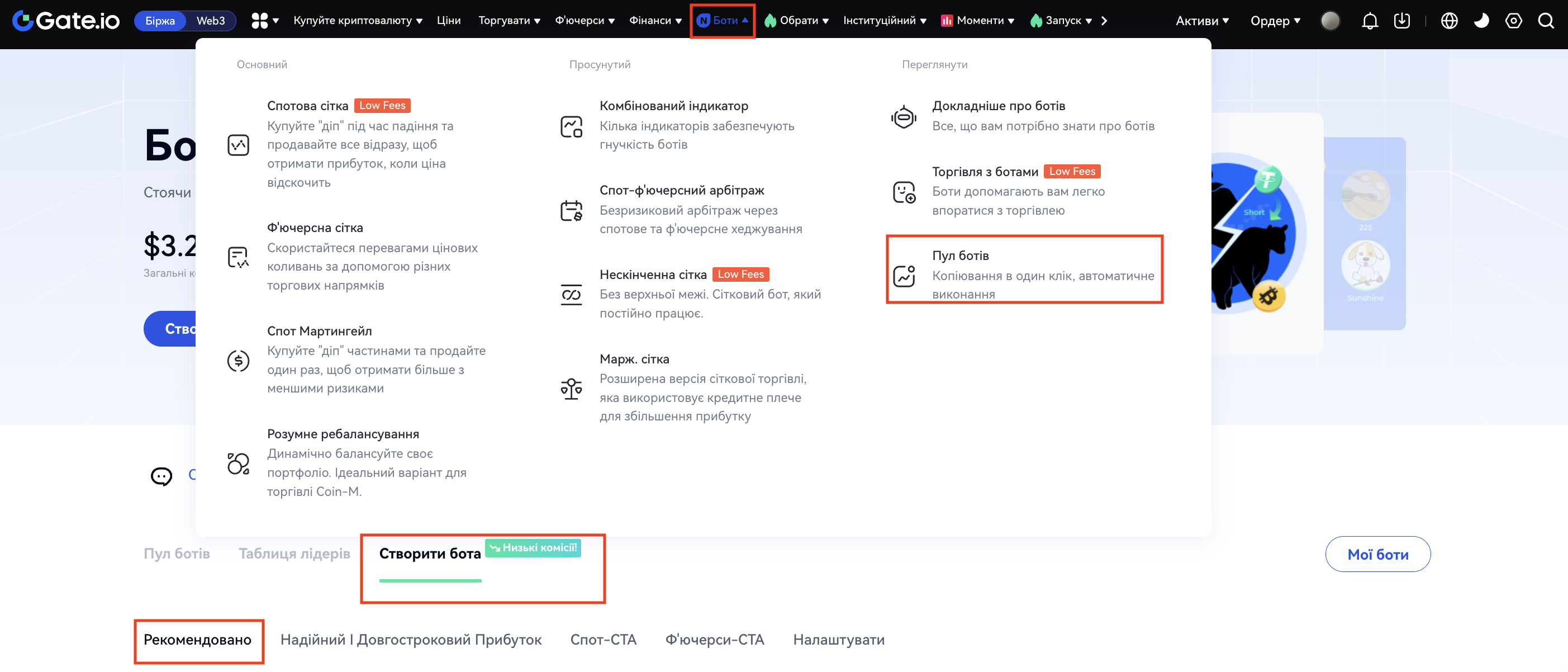
Task: Switch to Web3 mode toggle
Action: coord(211,21)
